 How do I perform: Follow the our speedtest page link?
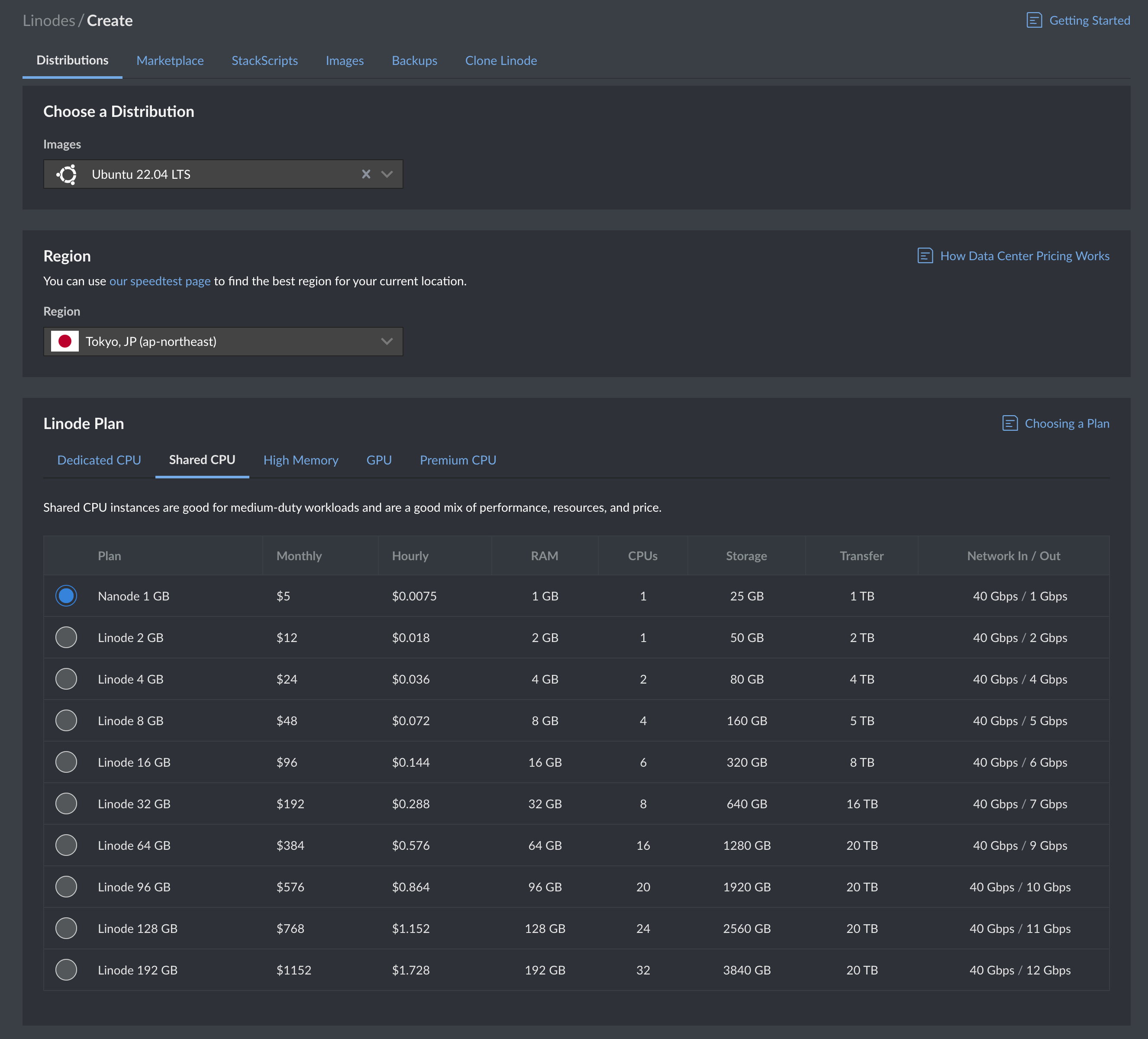click(x=160, y=281)
